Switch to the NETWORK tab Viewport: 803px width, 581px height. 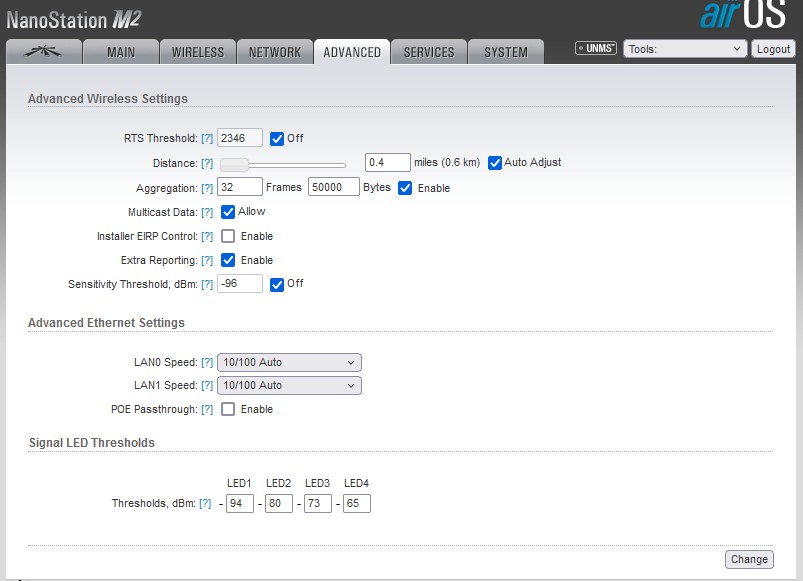click(275, 52)
